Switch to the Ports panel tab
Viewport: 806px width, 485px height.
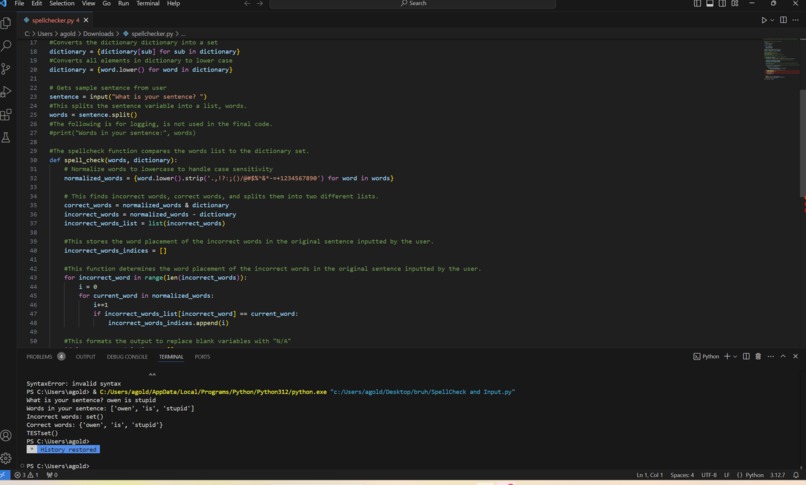point(202,357)
